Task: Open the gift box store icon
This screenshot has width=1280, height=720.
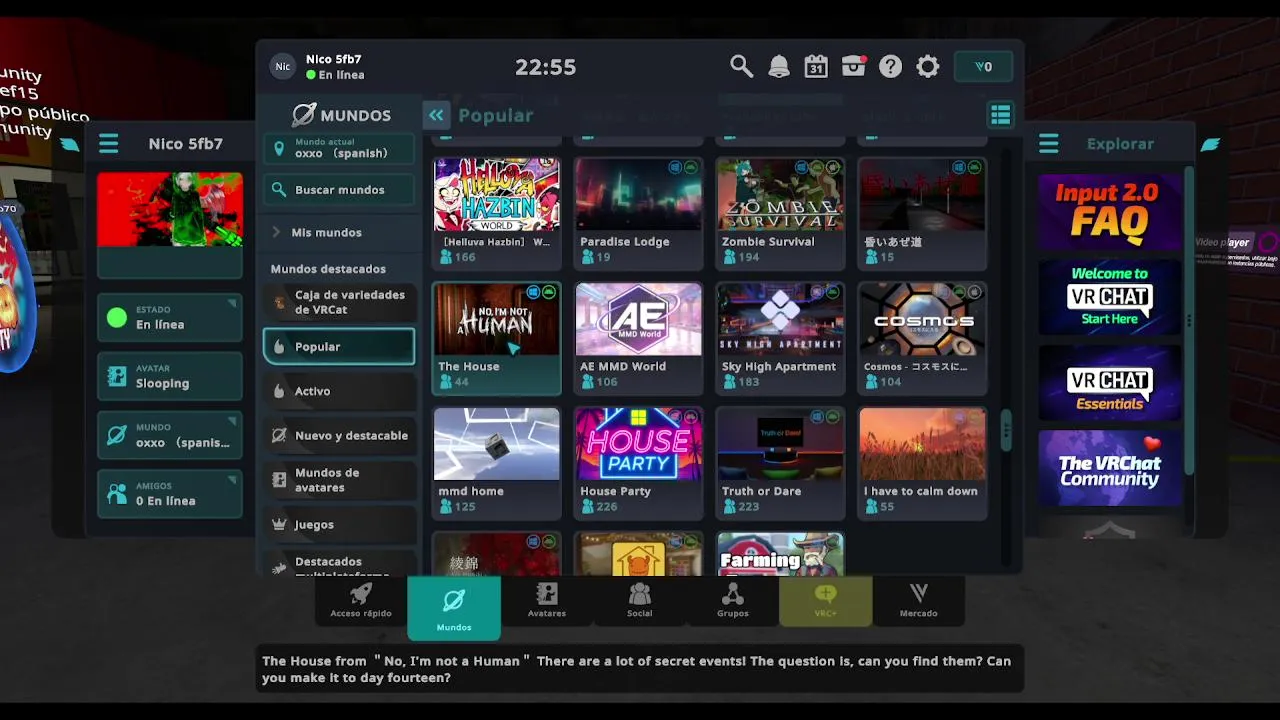Action: pyautogui.click(x=853, y=67)
